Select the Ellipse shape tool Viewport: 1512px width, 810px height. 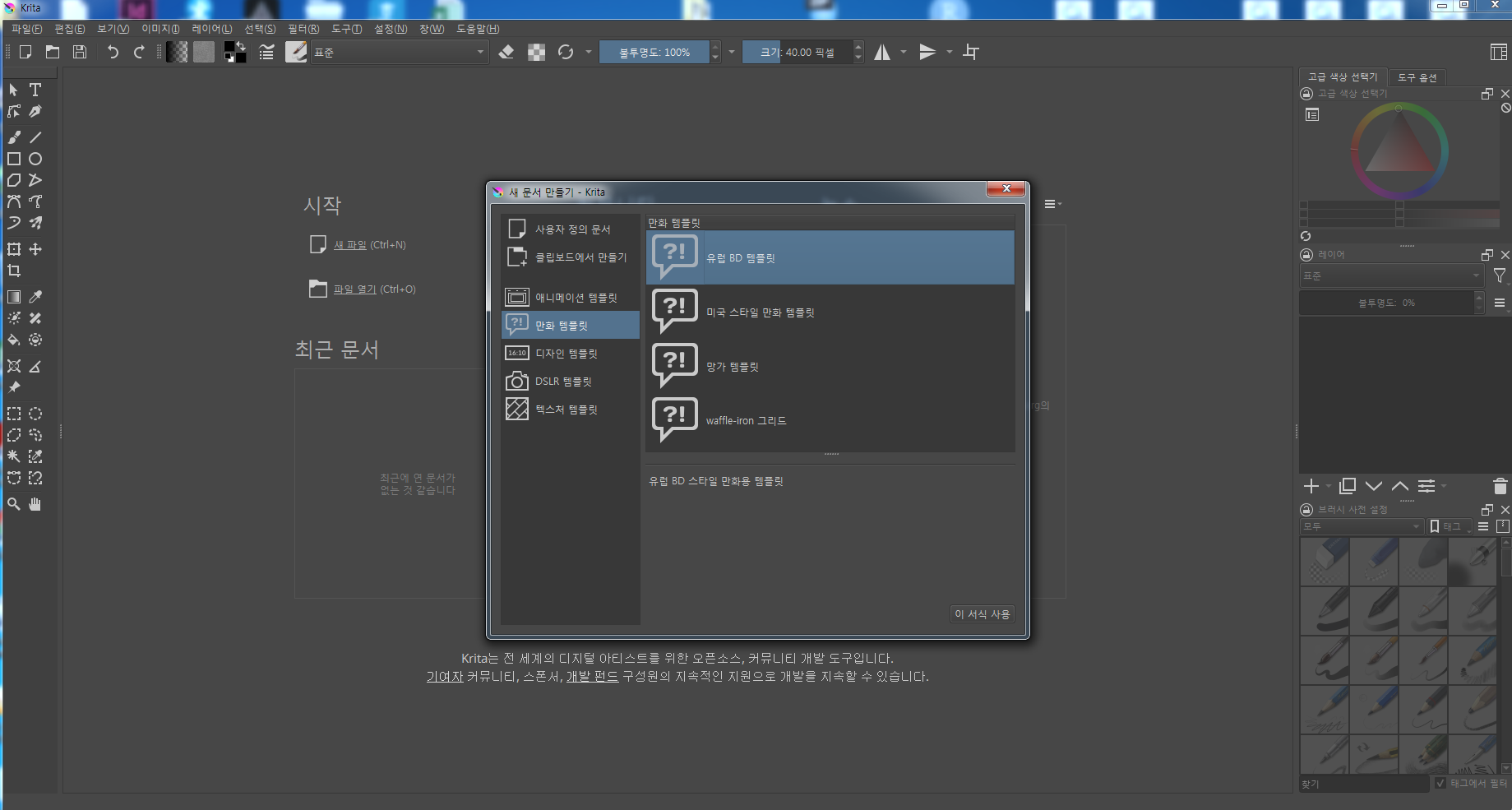pos(35,159)
